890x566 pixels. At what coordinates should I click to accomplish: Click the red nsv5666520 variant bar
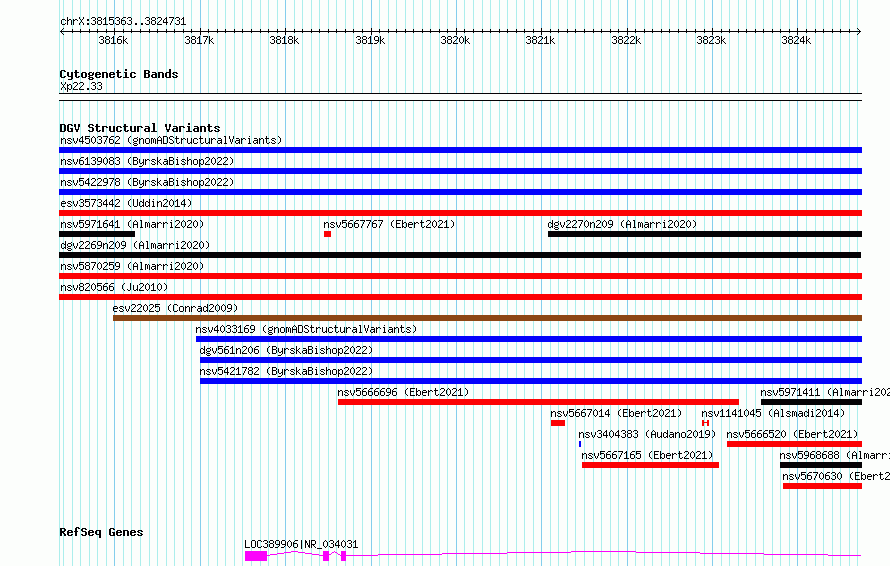pos(794,444)
